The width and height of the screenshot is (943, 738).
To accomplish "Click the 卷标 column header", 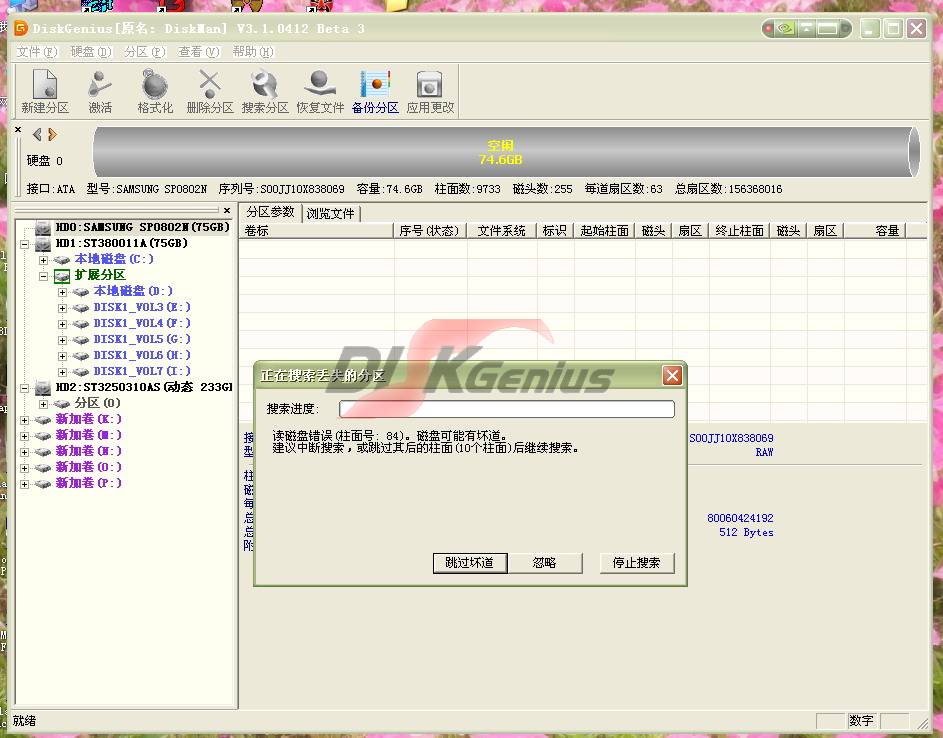I will (x=316, y=231).
